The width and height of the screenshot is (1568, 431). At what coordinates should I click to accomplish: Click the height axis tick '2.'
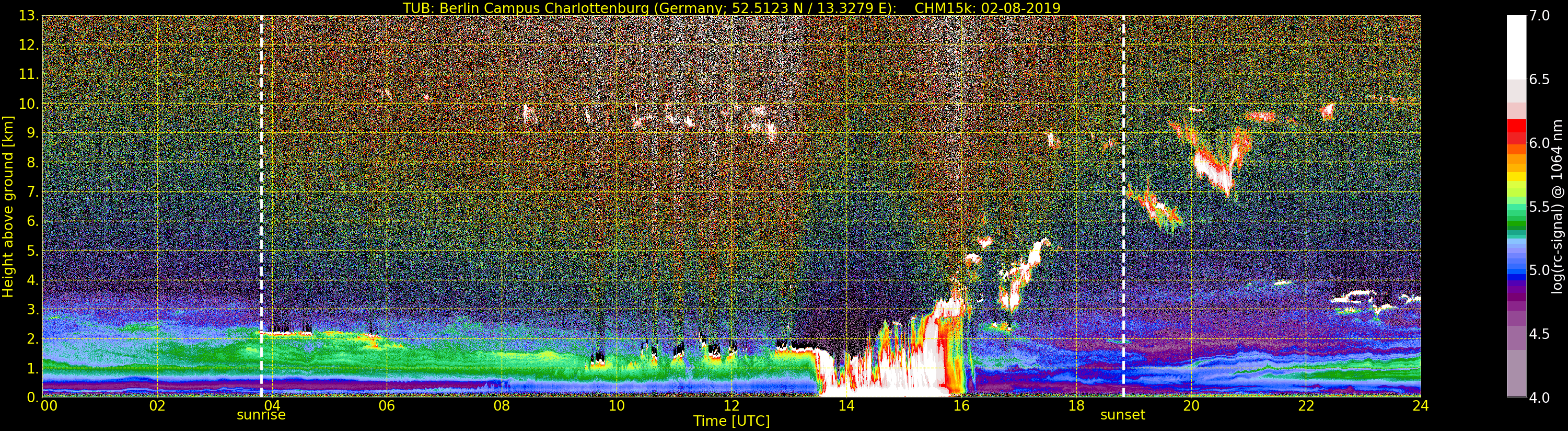[x=33, y=338]
